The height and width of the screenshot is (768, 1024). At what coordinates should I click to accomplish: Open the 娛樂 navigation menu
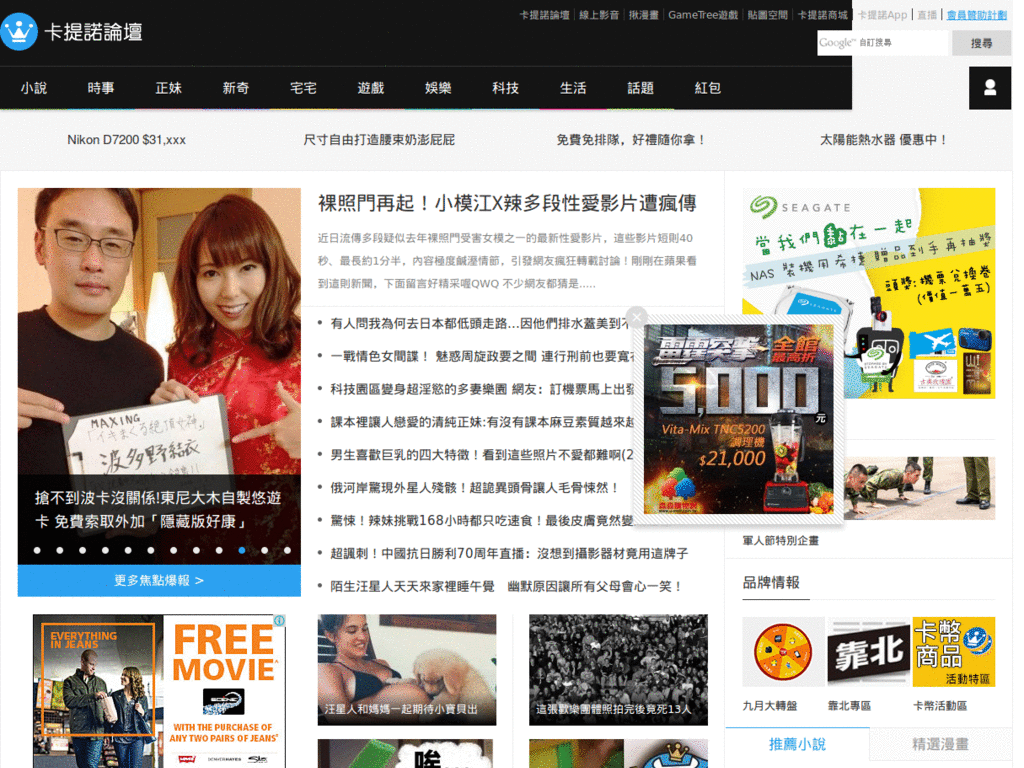coord(438,88)
